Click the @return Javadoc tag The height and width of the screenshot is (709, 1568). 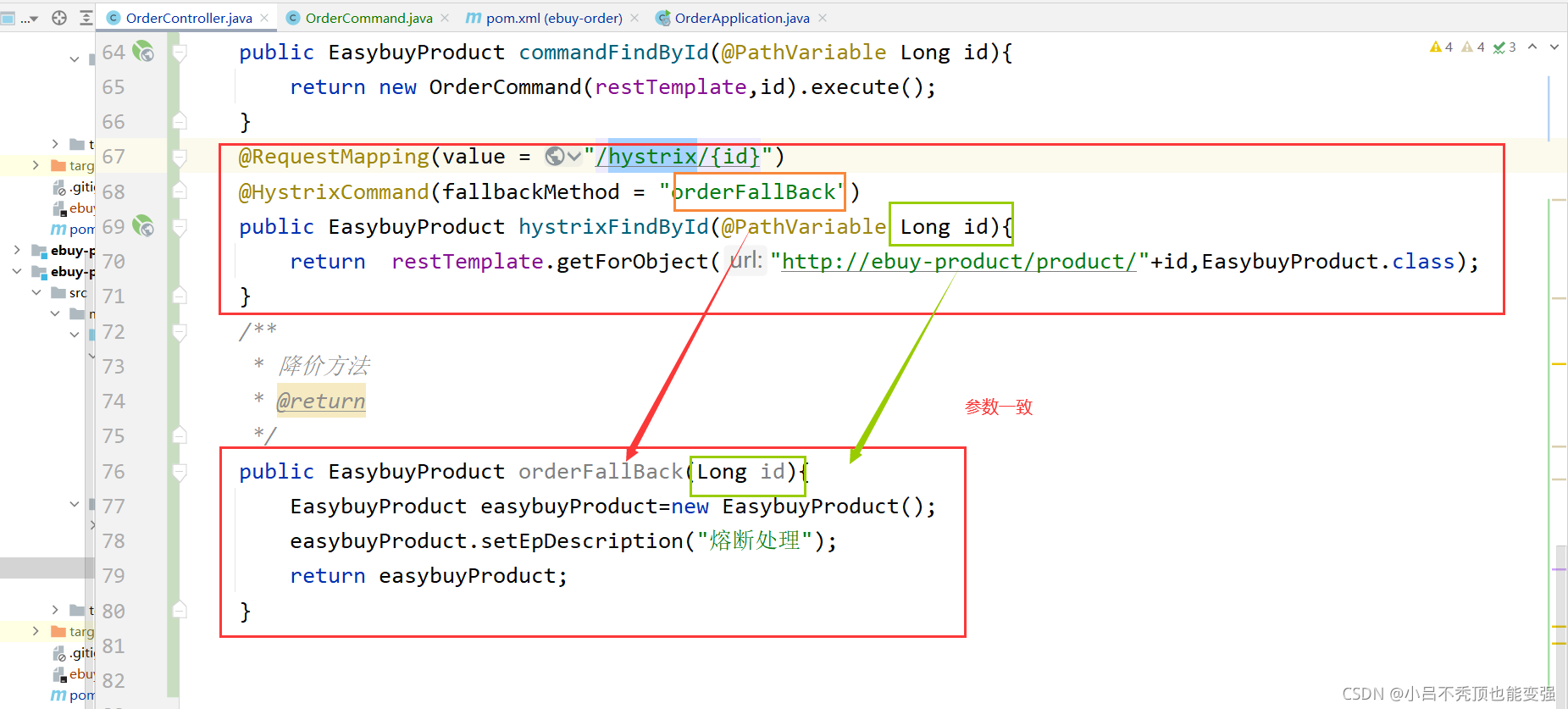(321, 401)
